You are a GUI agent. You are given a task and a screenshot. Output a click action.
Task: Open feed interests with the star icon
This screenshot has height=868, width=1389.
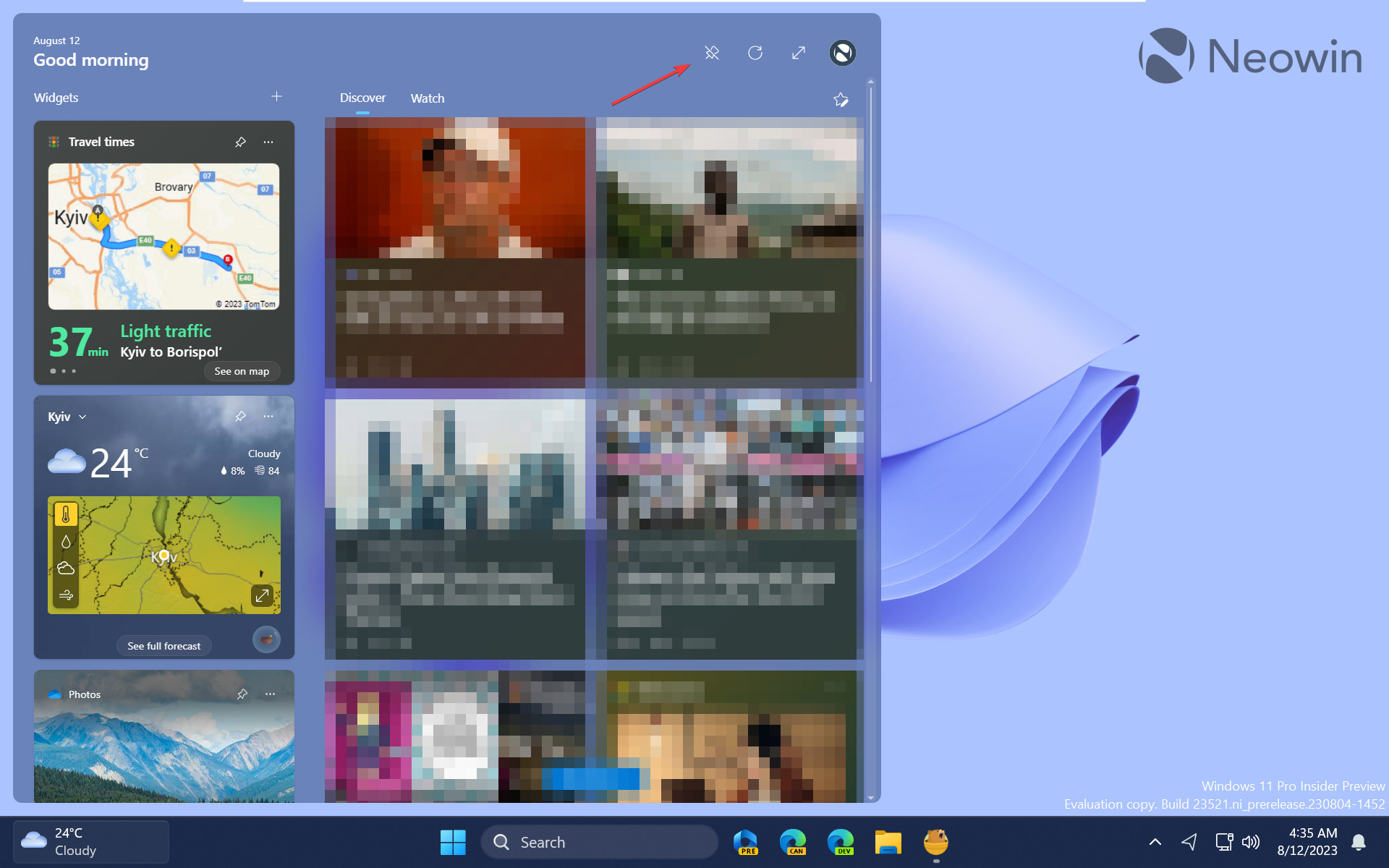(841, 100)
